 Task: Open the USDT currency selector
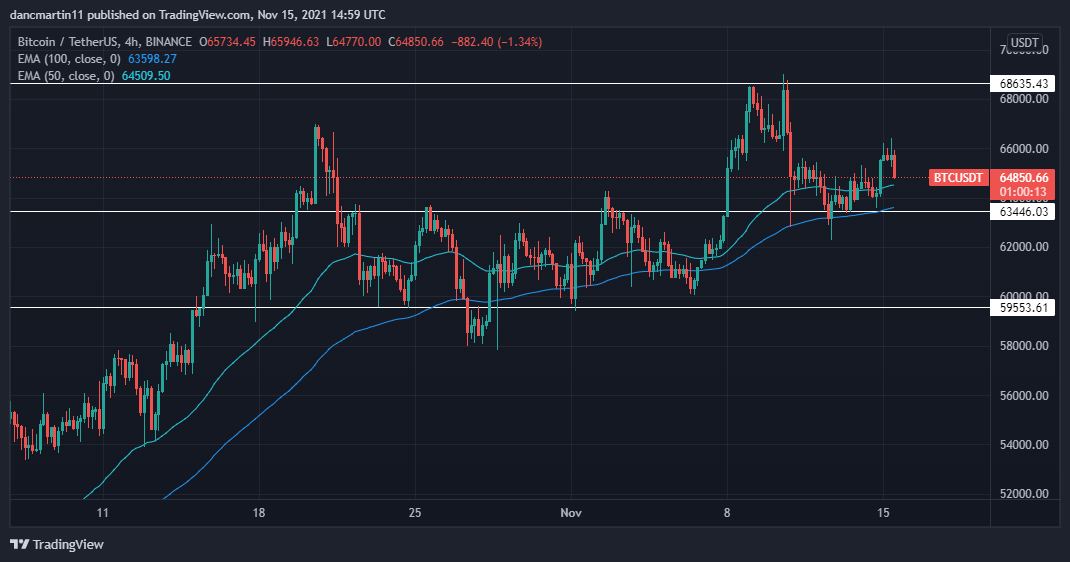(1024, 43)
